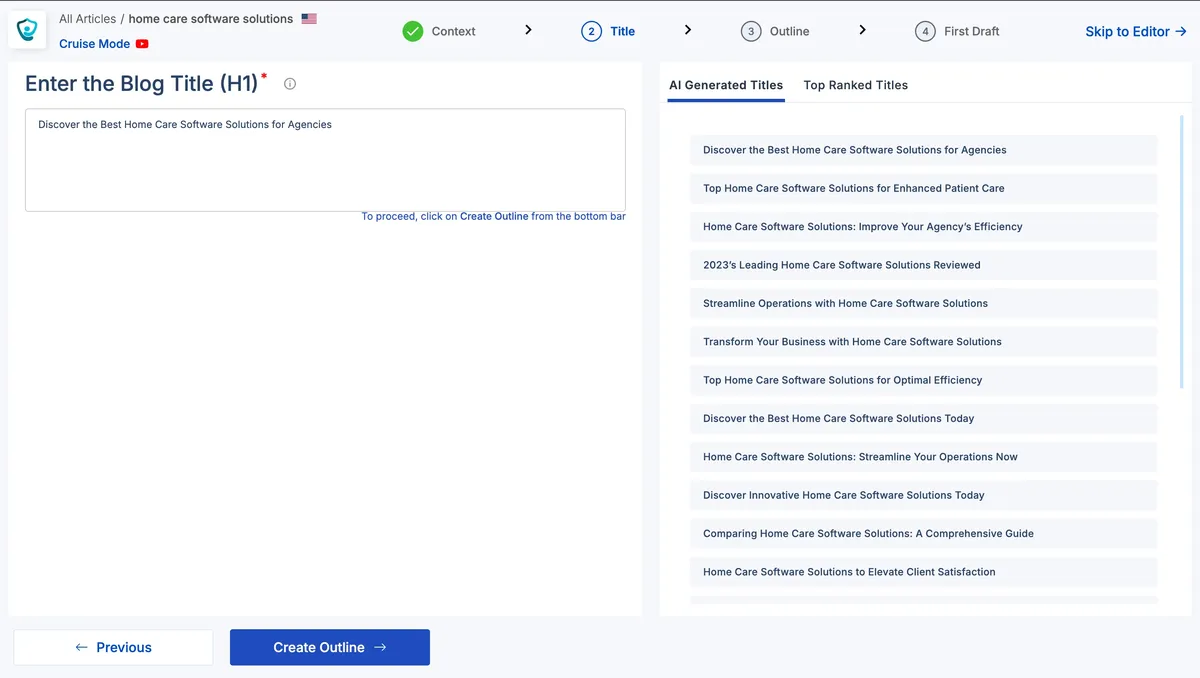Click the app logo icon at top left
1200x678 pixels.
pos(28,31)
